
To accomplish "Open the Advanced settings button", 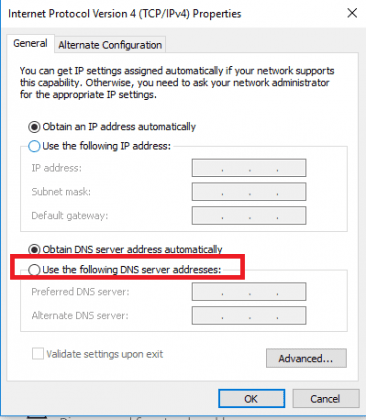I will pos(306,358).
